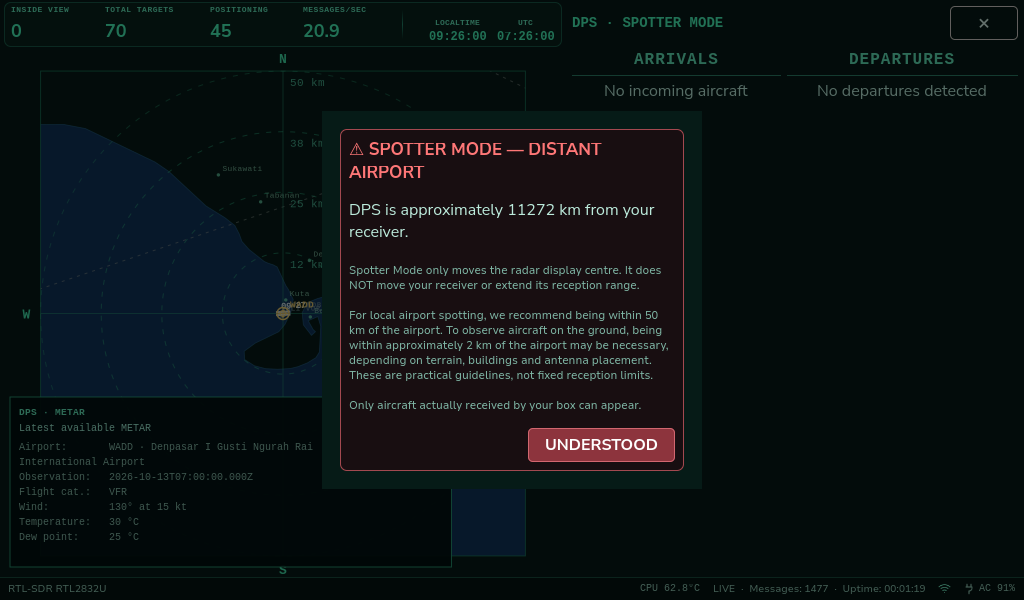This screenshot has width=1024, height=600.
Task: Click the INSIDE VIEW counter value 0
Action: coord(16,31)
